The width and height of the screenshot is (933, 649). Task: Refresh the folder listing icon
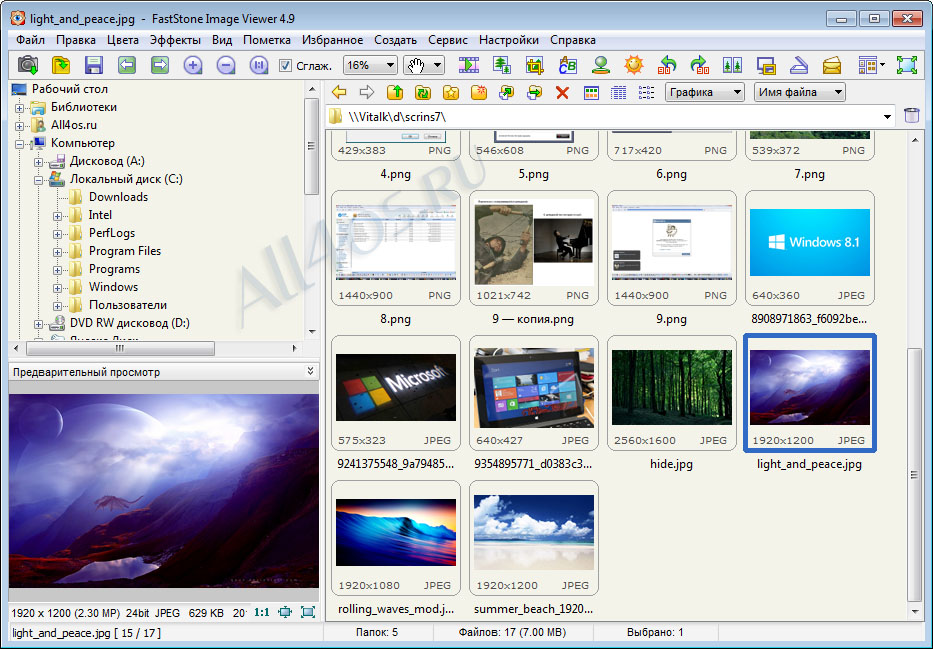tap(422, 92)
